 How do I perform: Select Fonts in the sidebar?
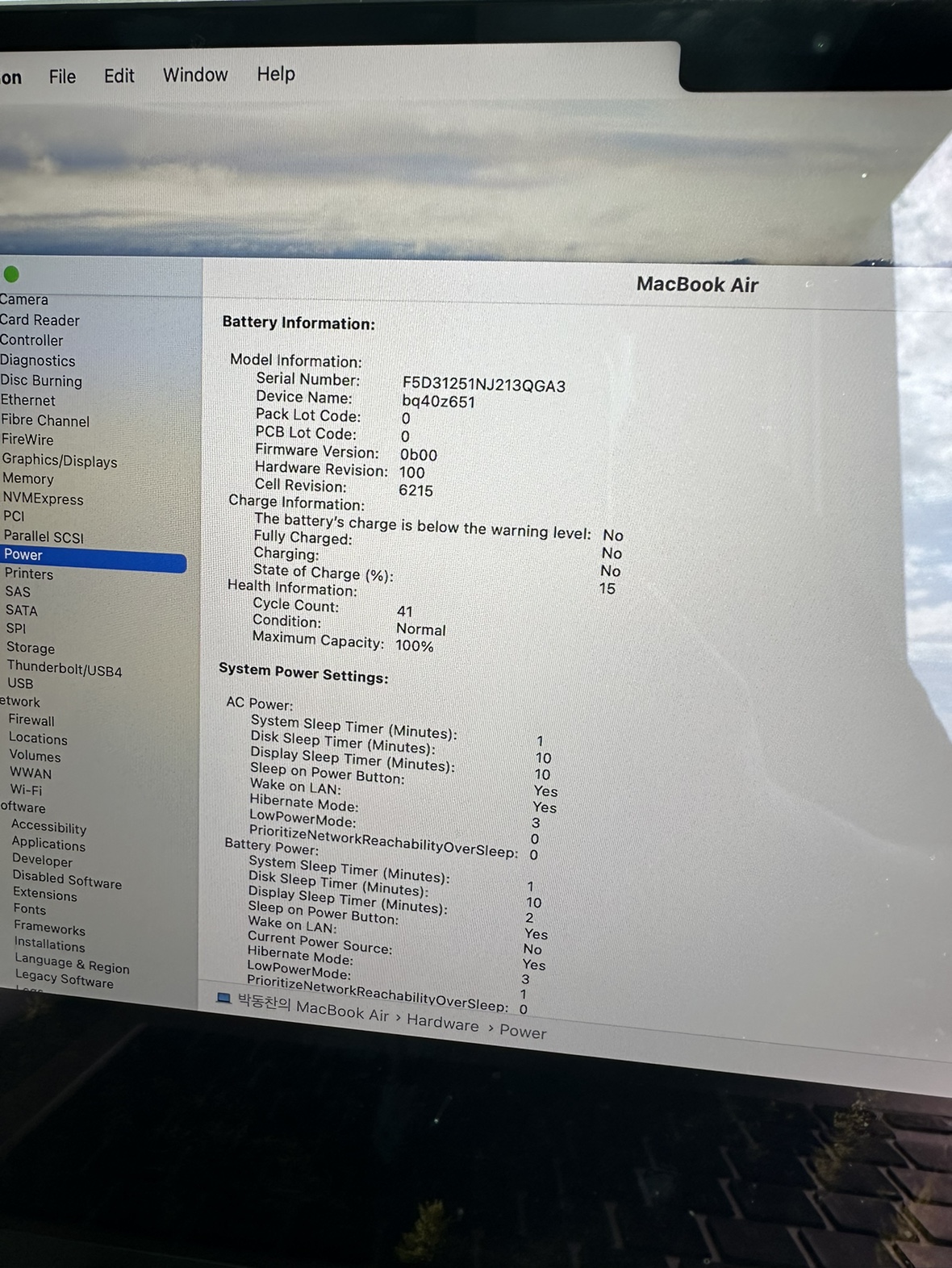tap(30, 909)
